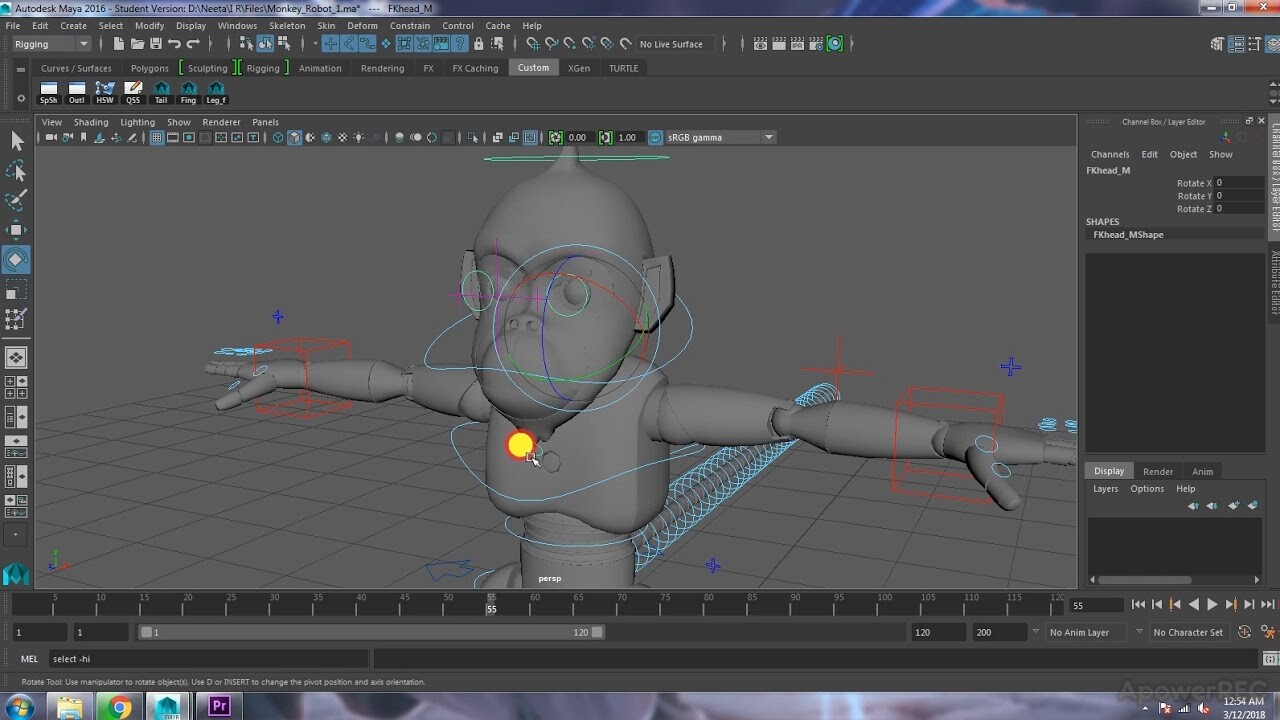This screenshot has width=1280, height=720.
Task: Click the Undo icon on the status line
Action: (177, 44)
